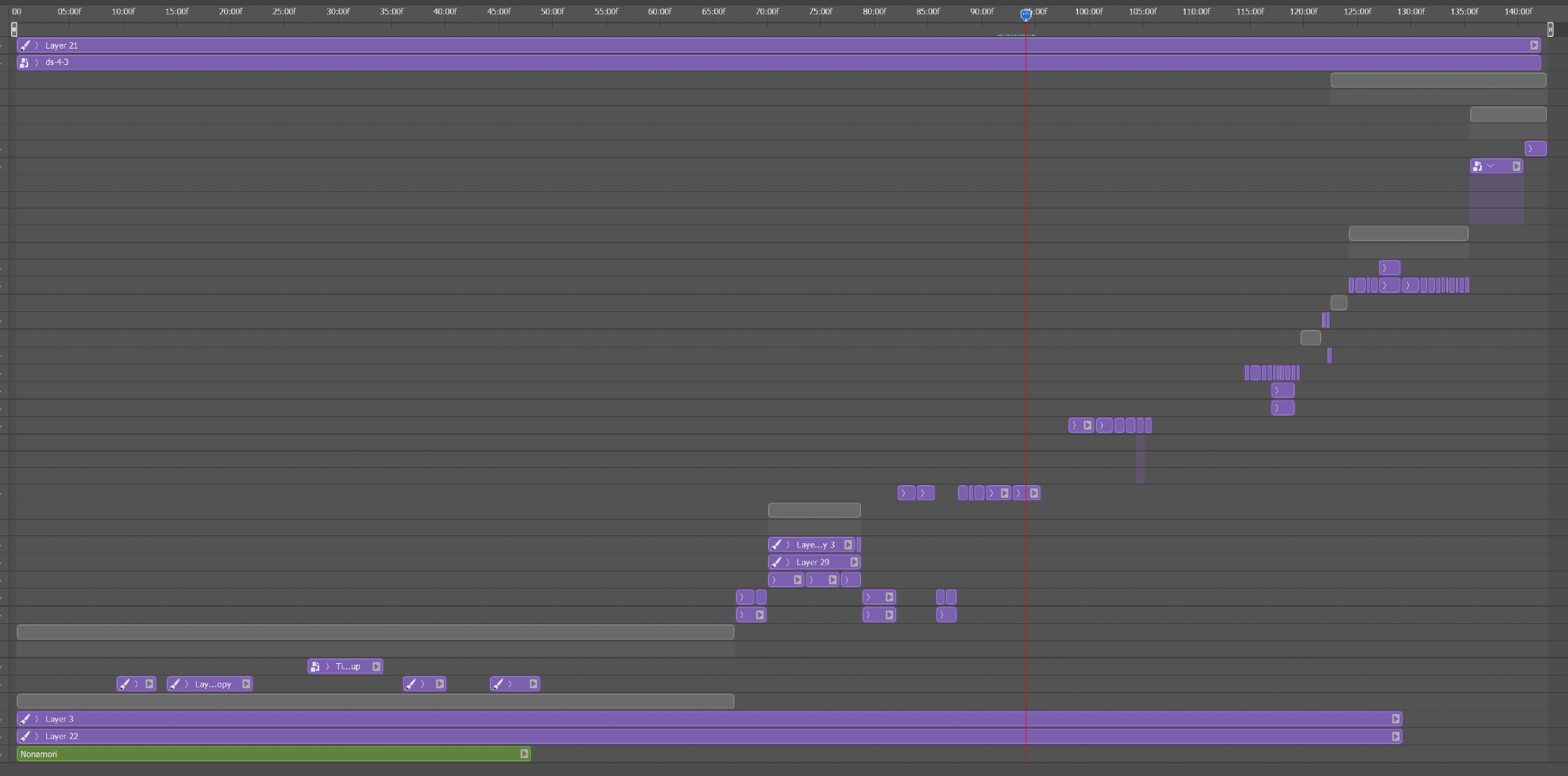The width and height of the screenshot is (1568, 776).
Task: Select the Lay...opy clip label
Action: (x=213, y=684)
